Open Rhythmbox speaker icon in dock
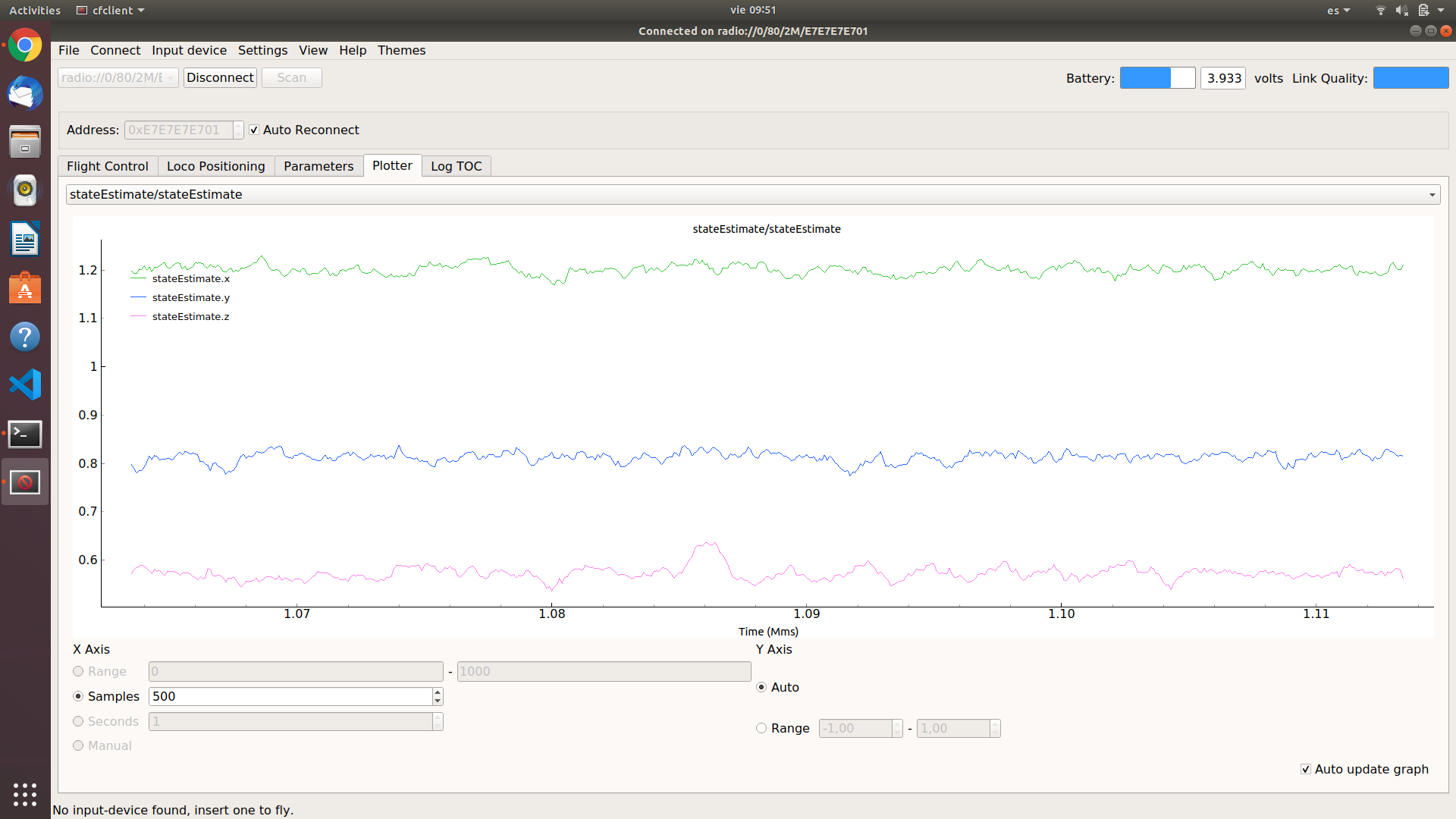Screen dimensions: 1456x819 25,190
